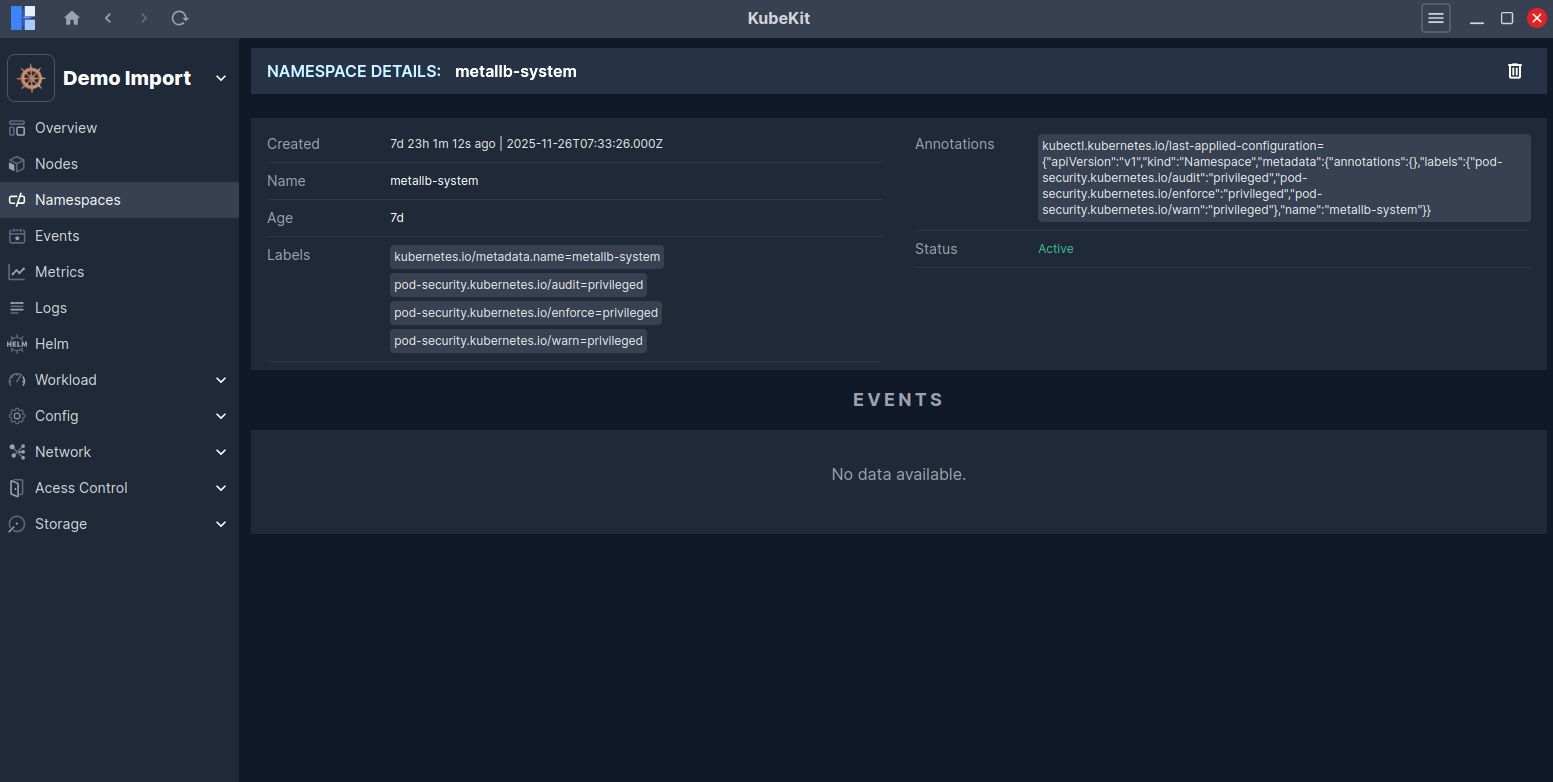View cluster Metrics

62,271
